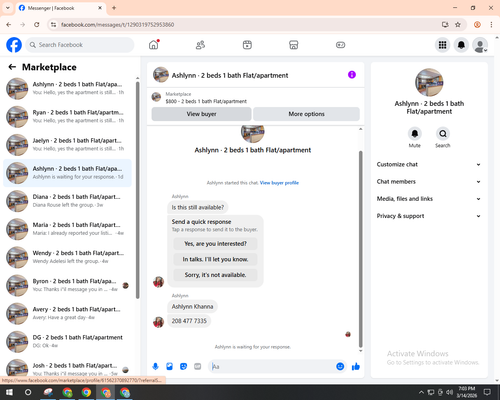Viewport: 500px width, 400px height.
Task: Open Wendy's apartment conversation
Action: [x=67, y=257]
